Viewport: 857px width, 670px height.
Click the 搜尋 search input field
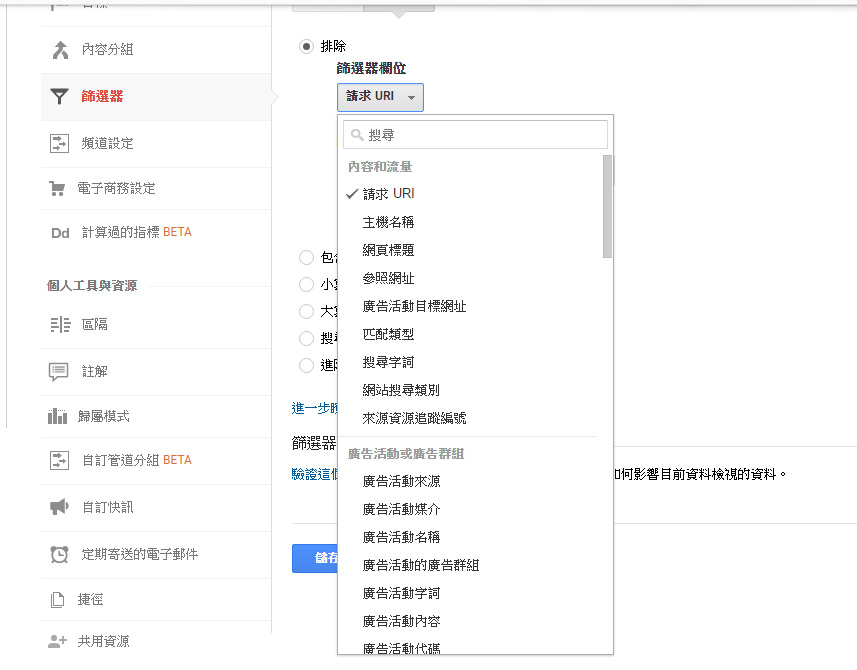(x=475, y=135)
